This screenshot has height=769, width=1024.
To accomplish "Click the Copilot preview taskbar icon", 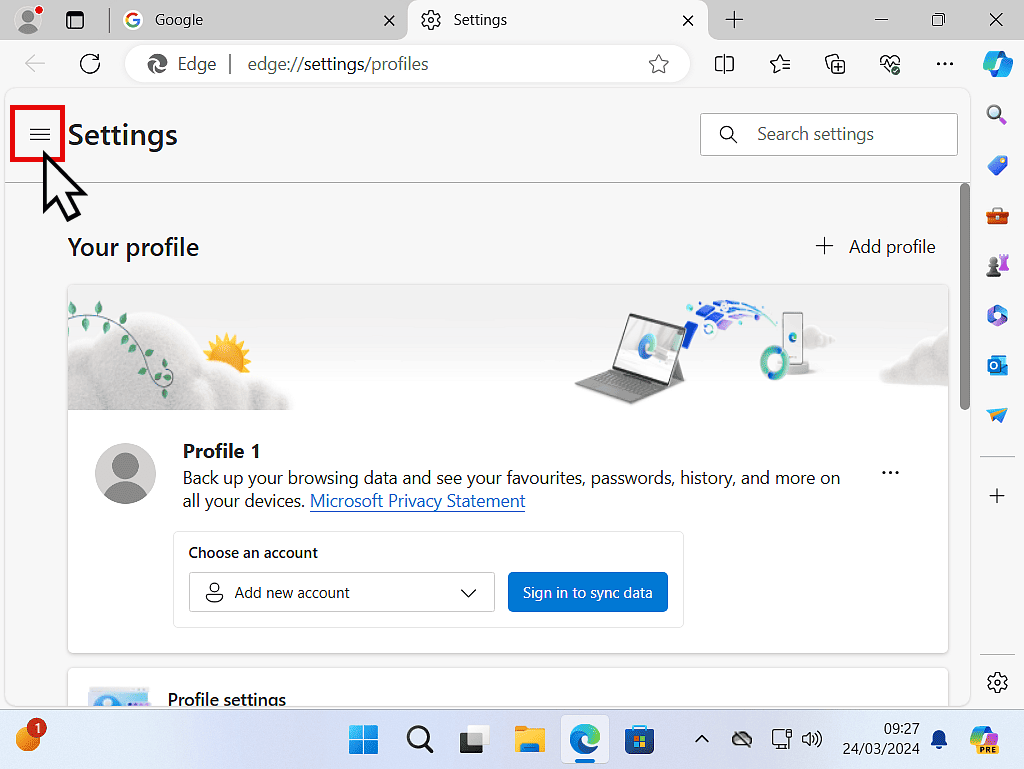I will 984,740.
